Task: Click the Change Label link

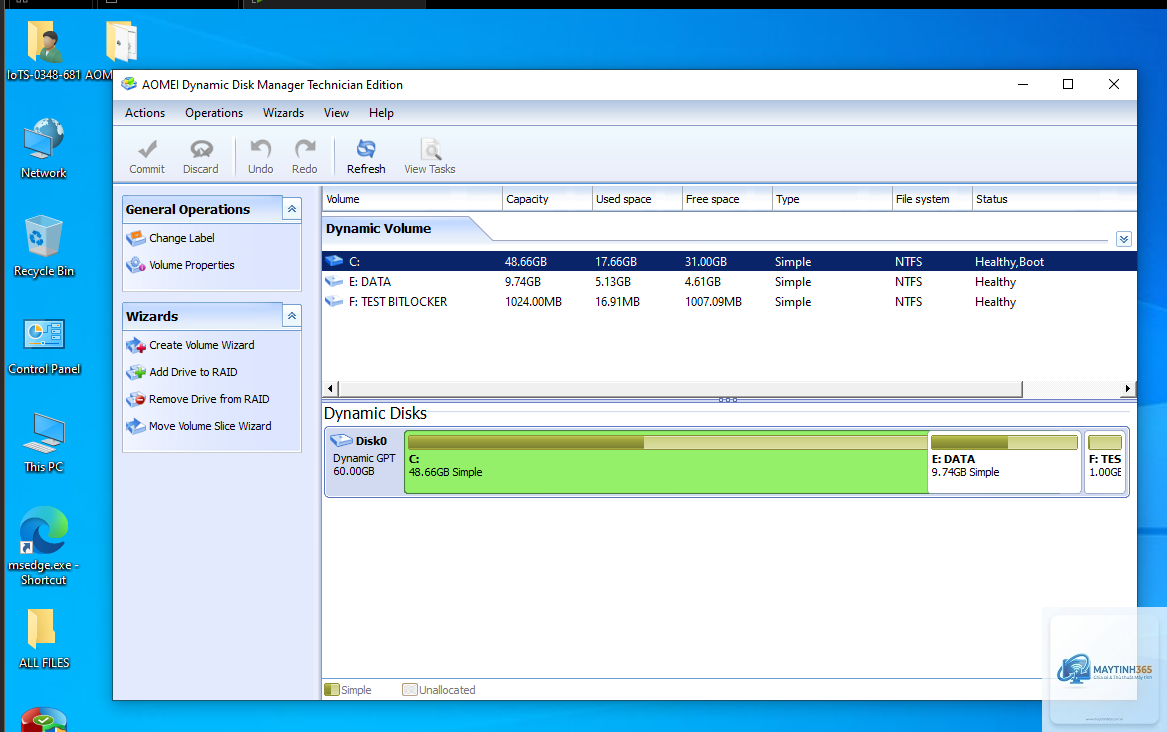Action: (182, 238)
